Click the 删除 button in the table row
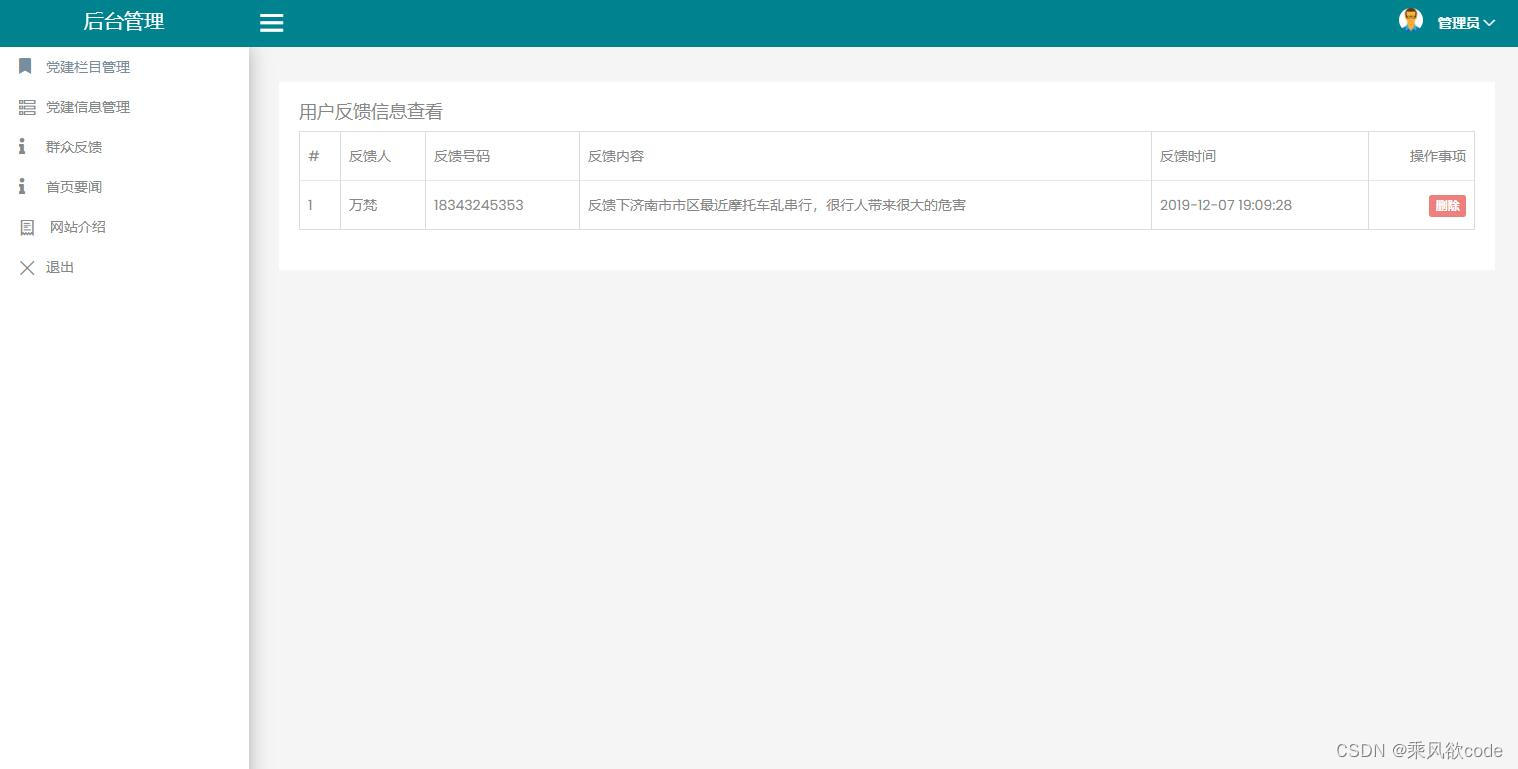Screen dimensions: 1518x769 coord(1447,205)
